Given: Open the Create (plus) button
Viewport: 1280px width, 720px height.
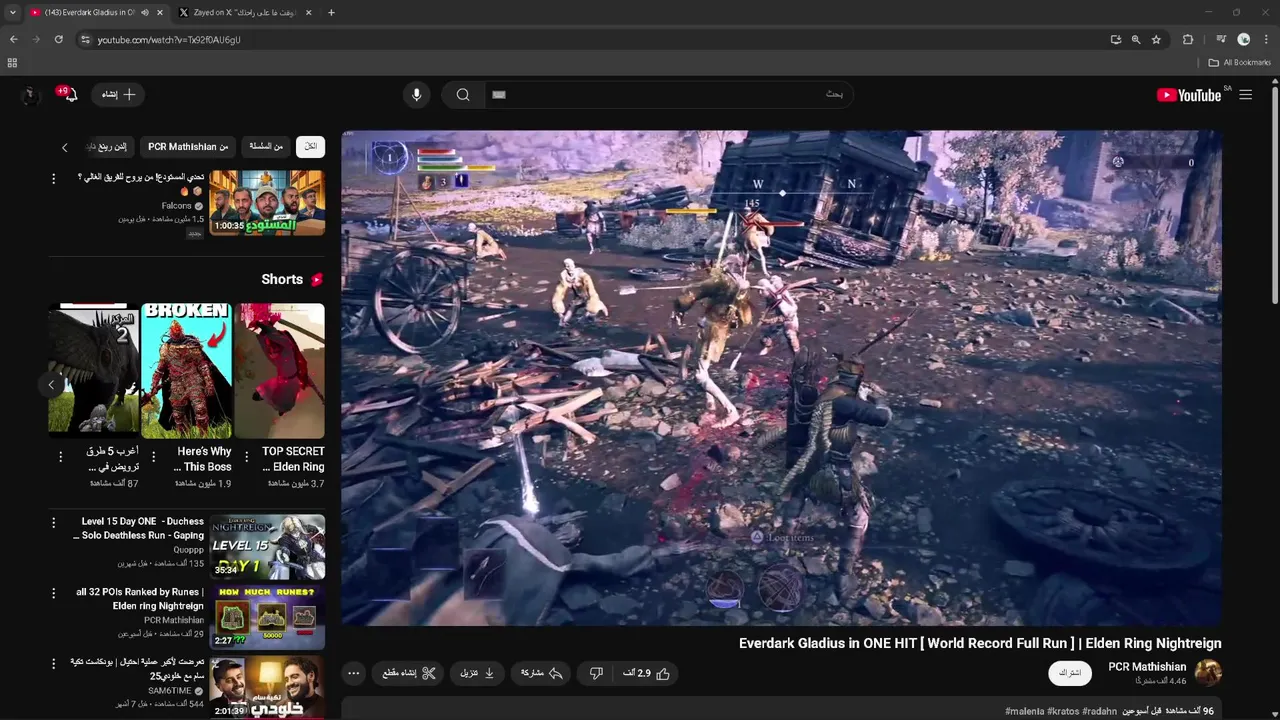Looking at the screenshot, I should pos(118,95).
